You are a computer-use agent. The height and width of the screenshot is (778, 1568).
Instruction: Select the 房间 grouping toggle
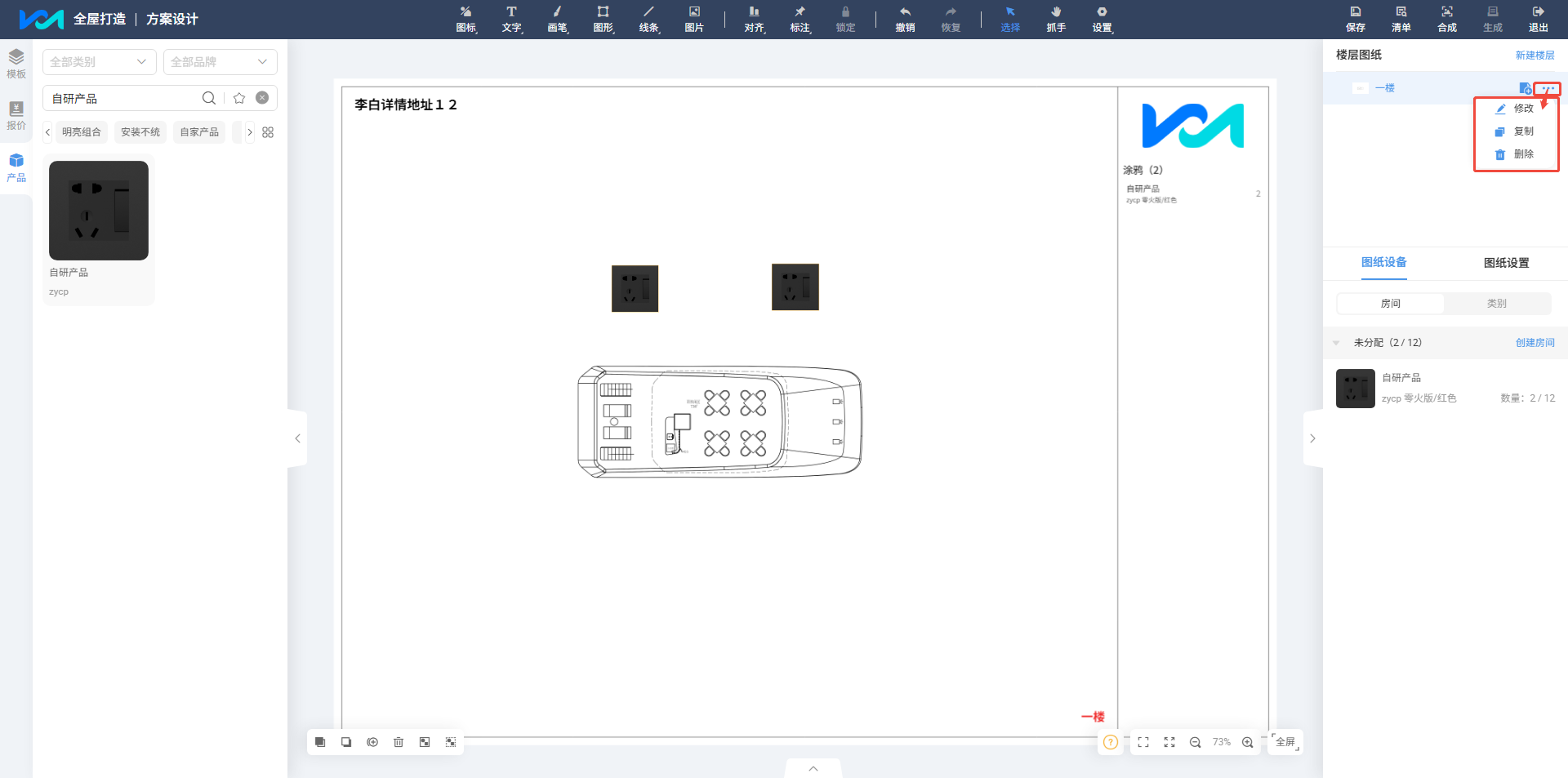pos(1391,304)
